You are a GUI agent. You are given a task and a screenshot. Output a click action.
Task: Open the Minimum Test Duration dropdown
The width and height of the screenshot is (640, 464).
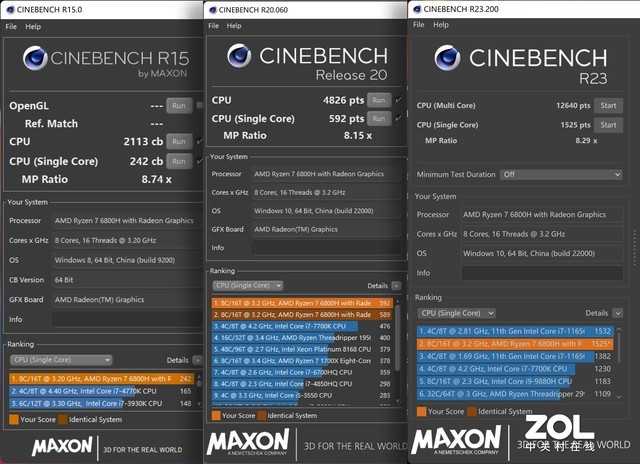click(561, 174)
